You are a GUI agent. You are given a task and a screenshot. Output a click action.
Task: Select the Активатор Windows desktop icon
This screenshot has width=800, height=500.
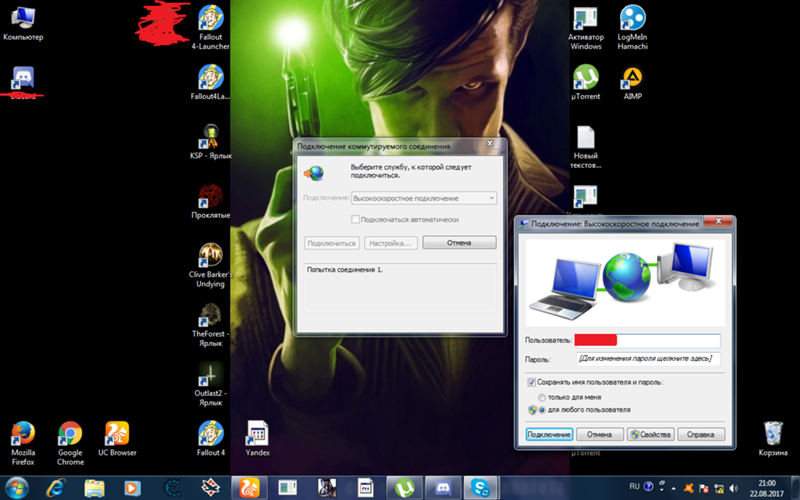pyautogui.click(x=585, y=28)
